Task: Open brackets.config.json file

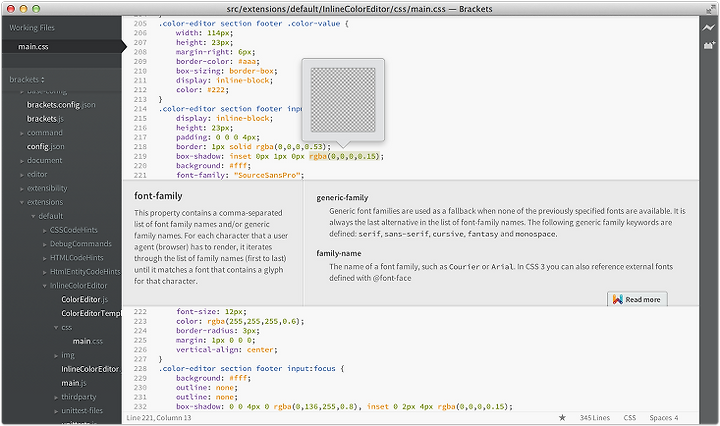Action: coord(61,105)
